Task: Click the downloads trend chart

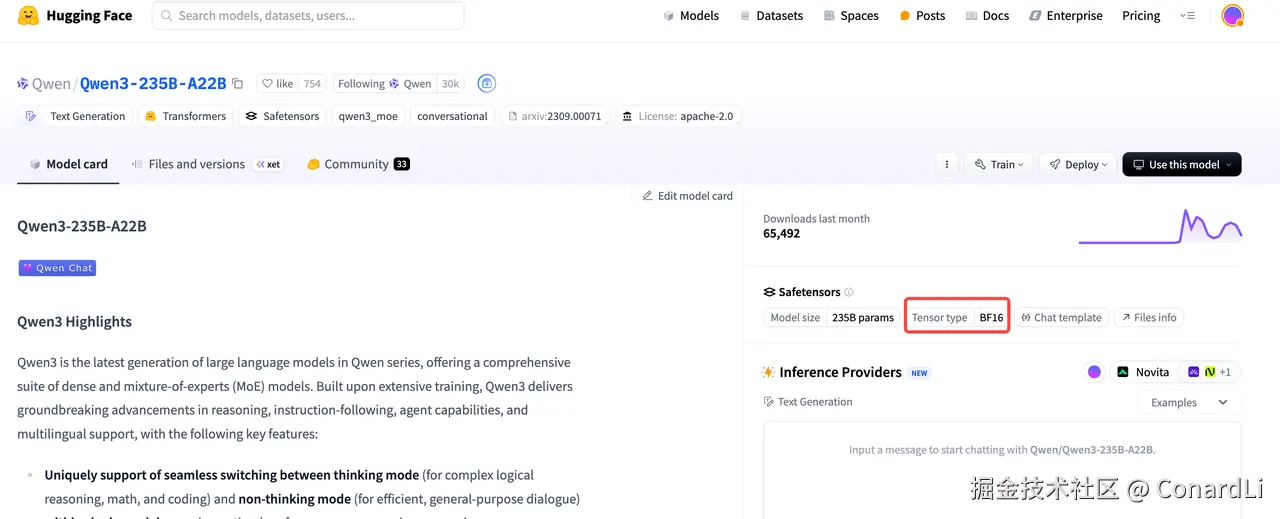Action: click(1160, 227)
